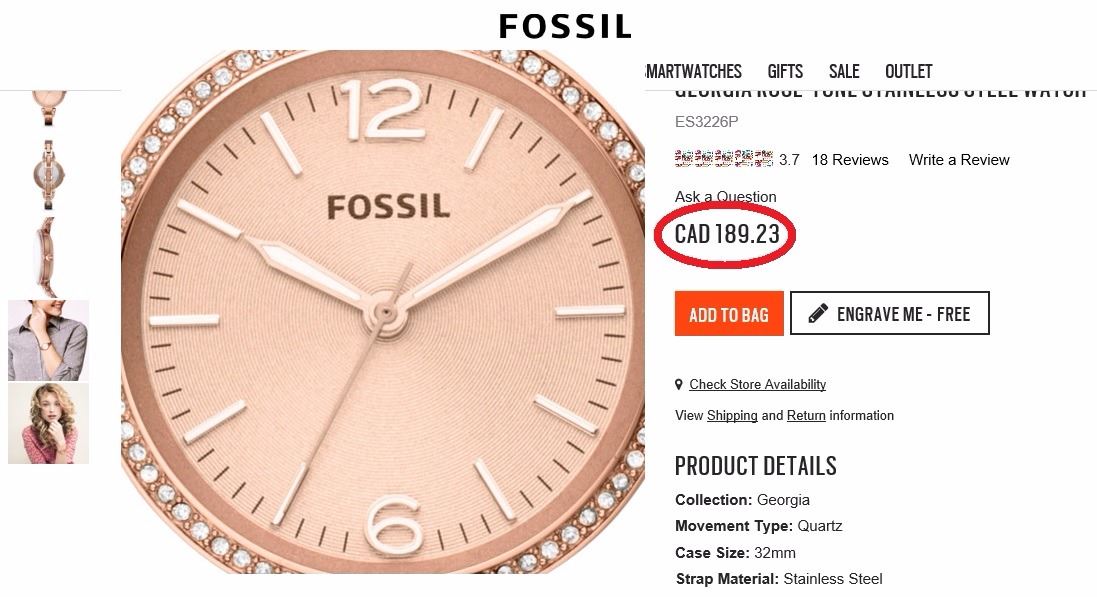Open the Gifts menu

tap(785, 71)
